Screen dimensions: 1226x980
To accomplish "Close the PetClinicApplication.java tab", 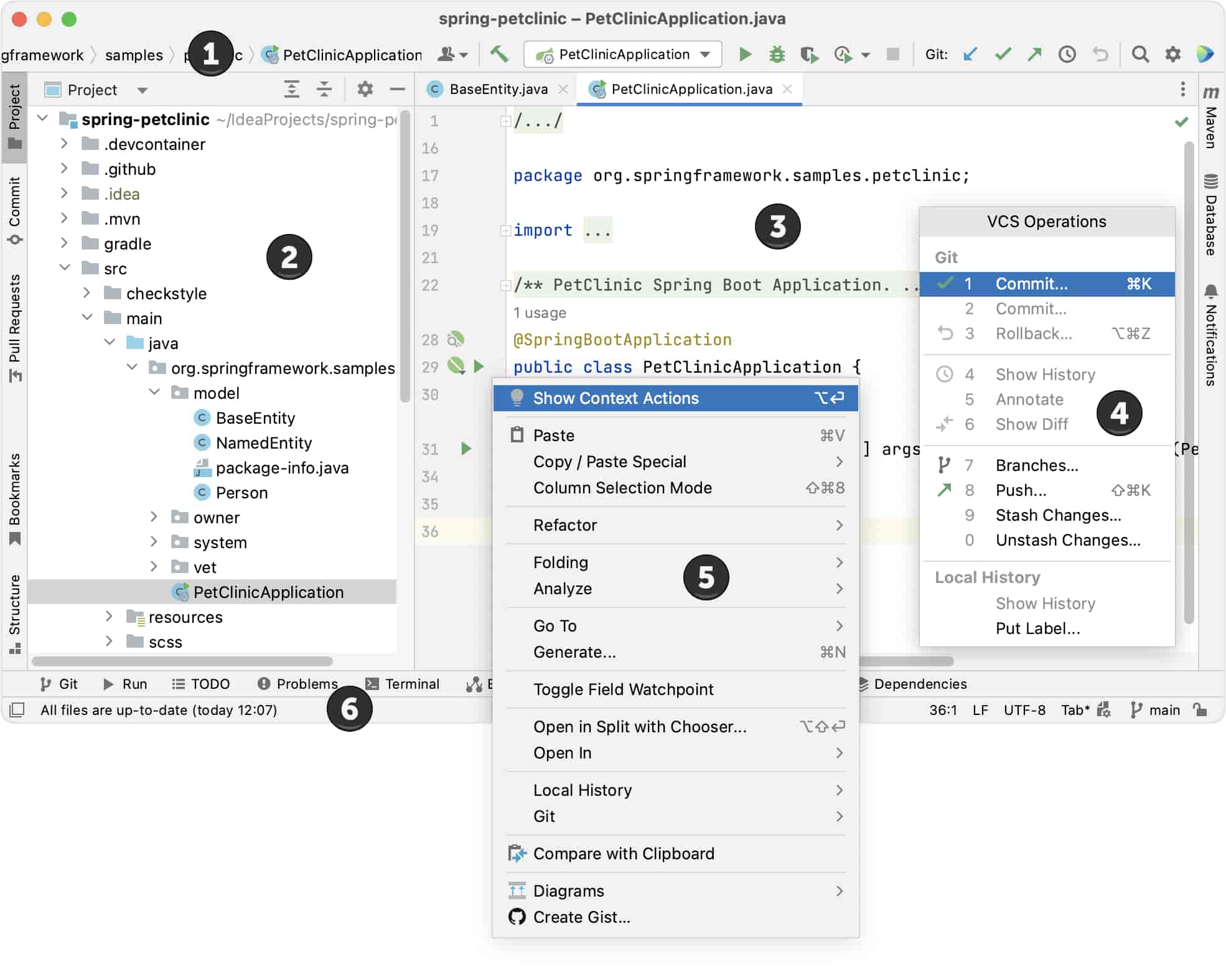I will click(x=787, y=89).
